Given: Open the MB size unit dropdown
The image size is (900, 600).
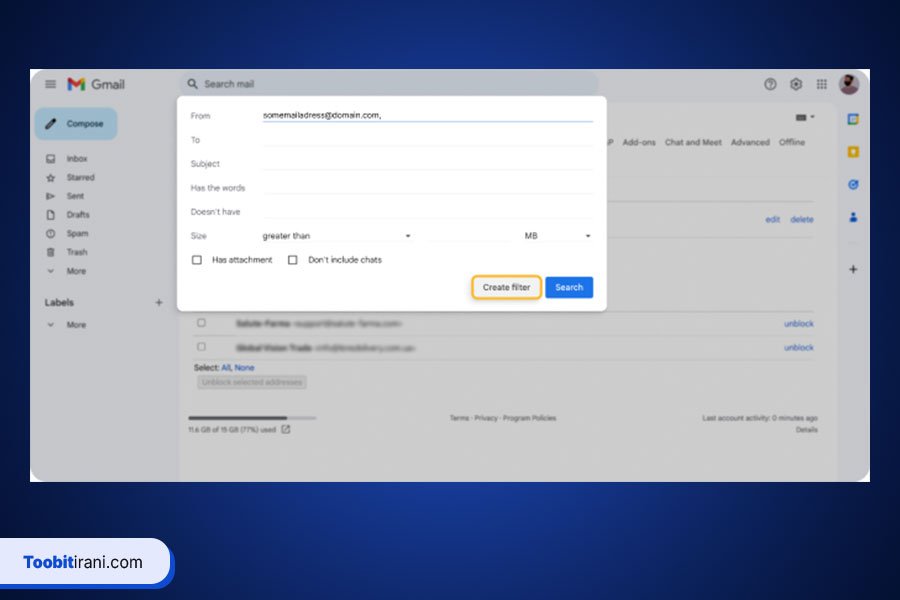Looking at the screenshot, I should tap(557, 236).
